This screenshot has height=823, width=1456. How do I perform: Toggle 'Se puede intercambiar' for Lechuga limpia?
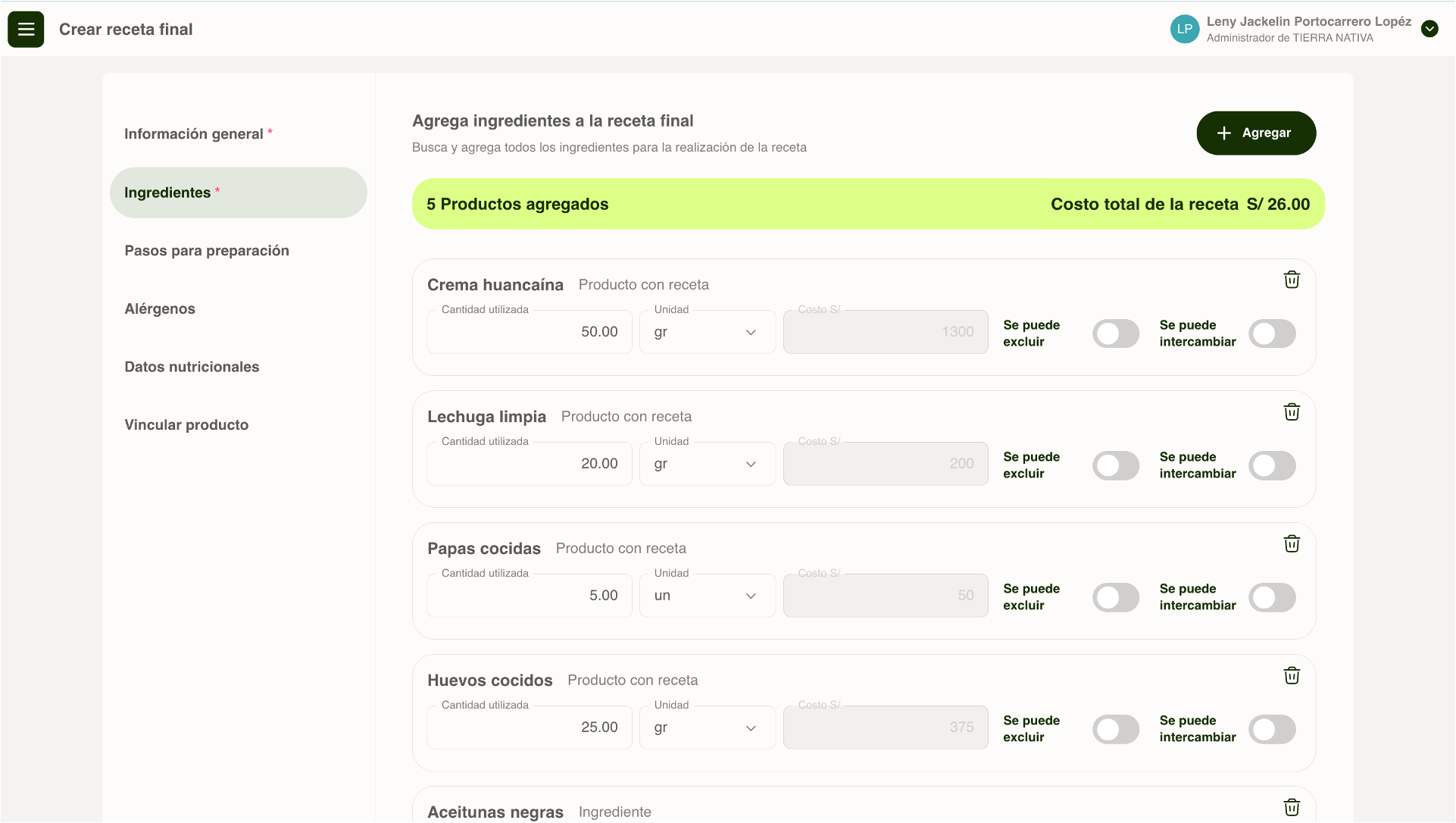[x=1272, y=465]
